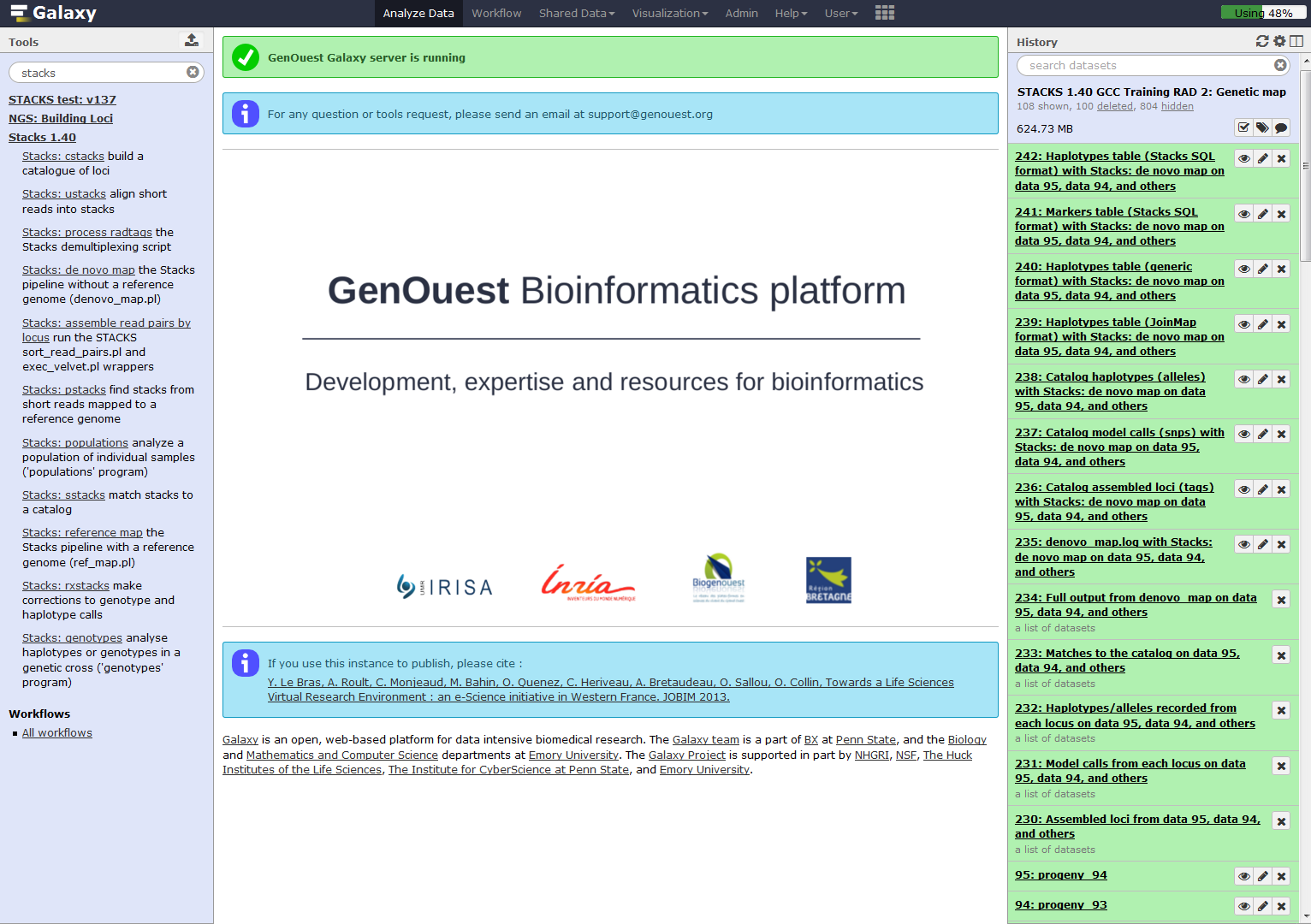Open the Visualization dropdown menu
The height and width of the screenshot is (924, 1311).
(x=670, y=13)
